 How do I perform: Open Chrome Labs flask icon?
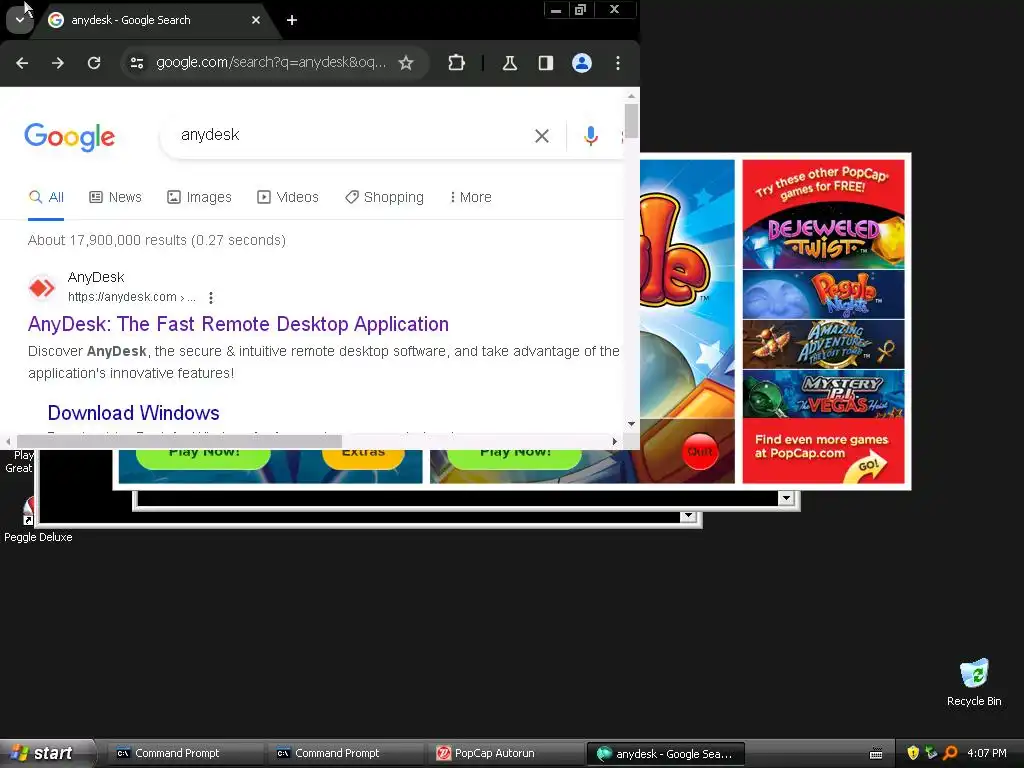click(x=509, y=63)
